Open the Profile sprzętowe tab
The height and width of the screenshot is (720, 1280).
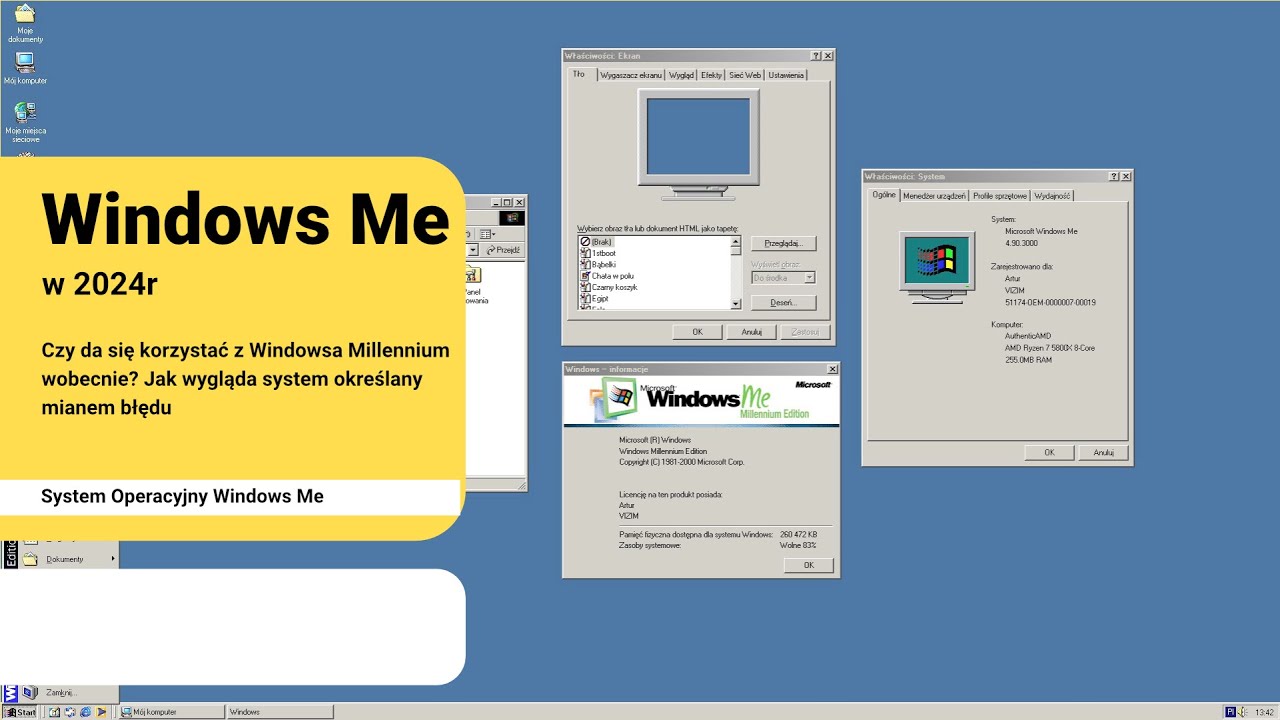coord(1000,196)
